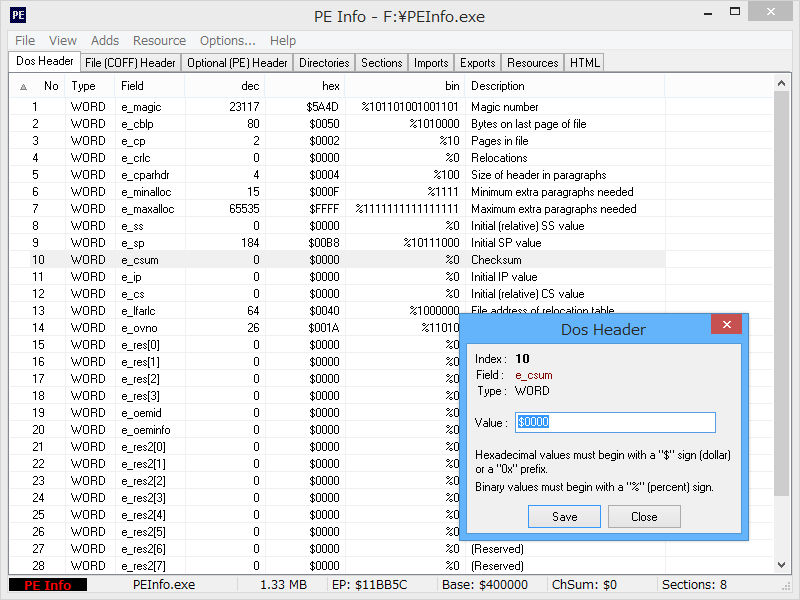Click the 1.33 MB file size status
This screenshot has width=800, height=600.
click(x=283, y=585)
